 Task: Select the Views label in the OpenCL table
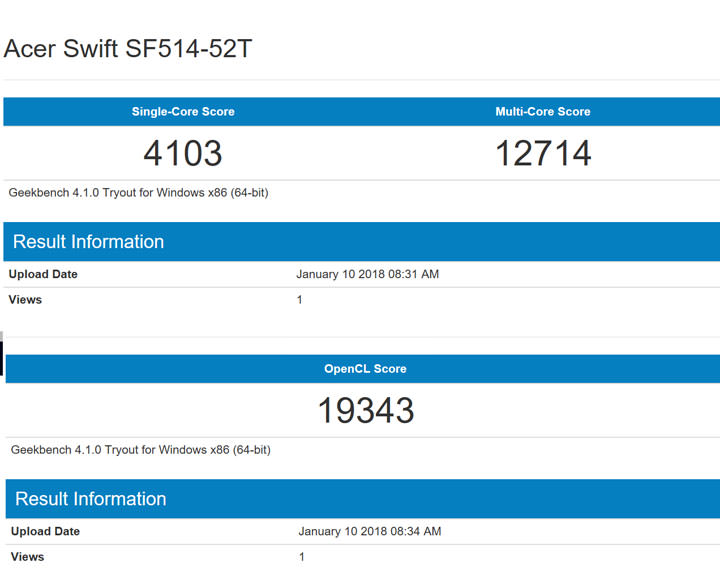pos(27,557)
